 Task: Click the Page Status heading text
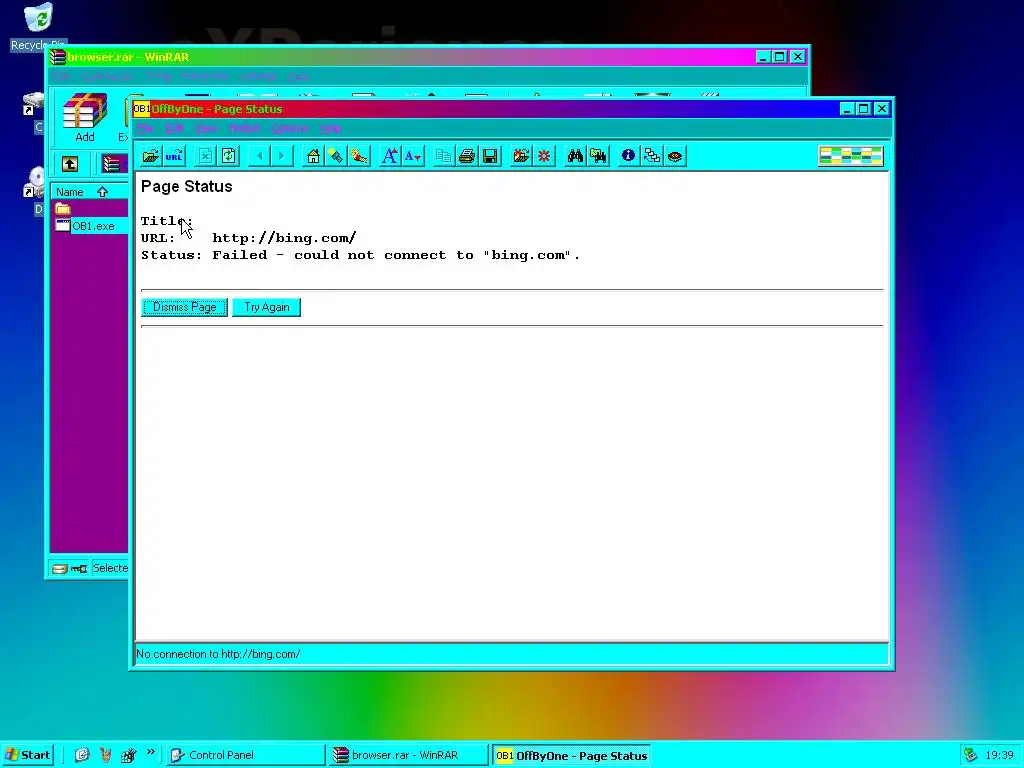pyautogui.click(x=187, y=186)
